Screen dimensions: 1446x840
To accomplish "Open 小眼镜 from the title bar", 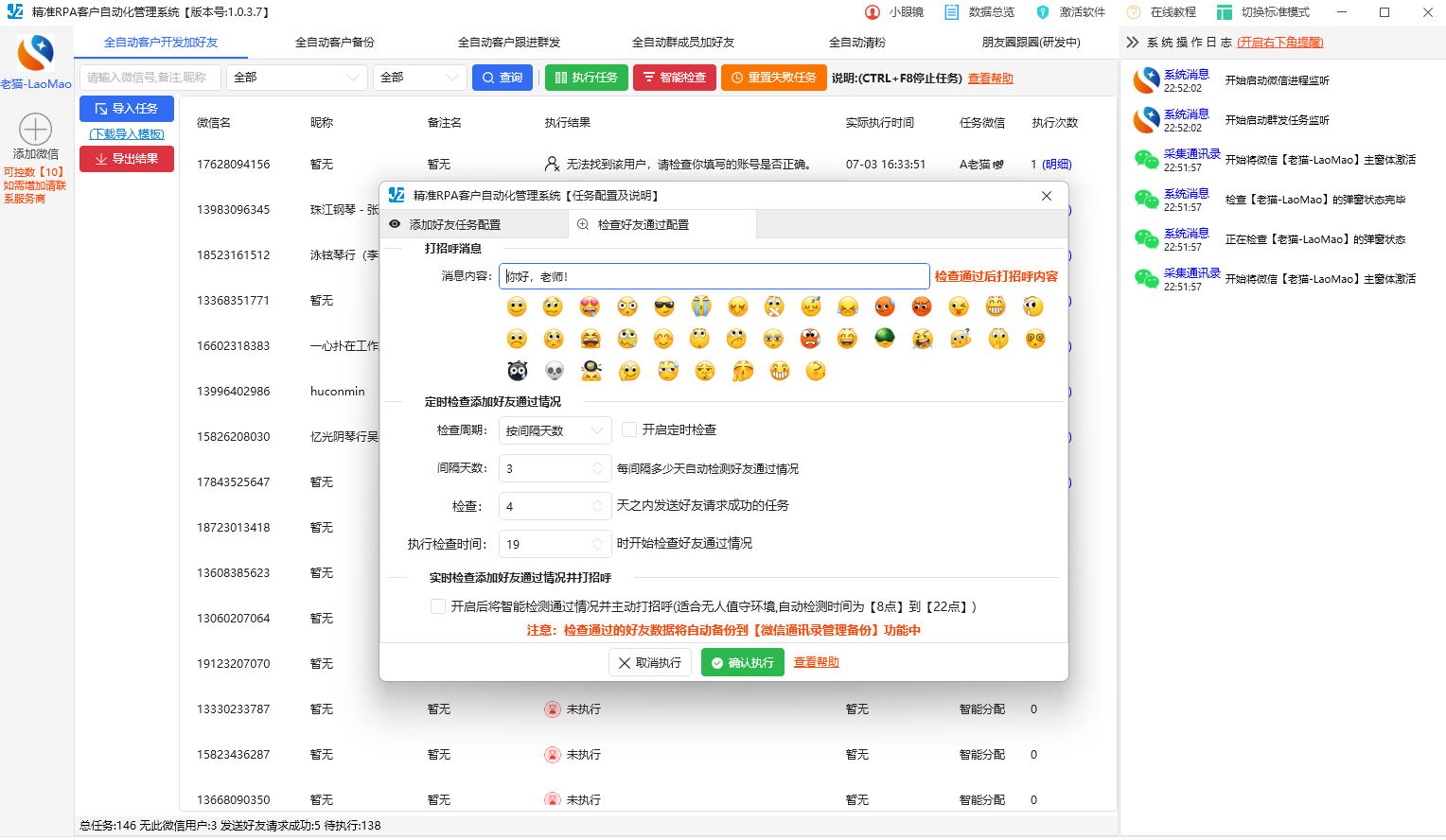I will [894, 12].
